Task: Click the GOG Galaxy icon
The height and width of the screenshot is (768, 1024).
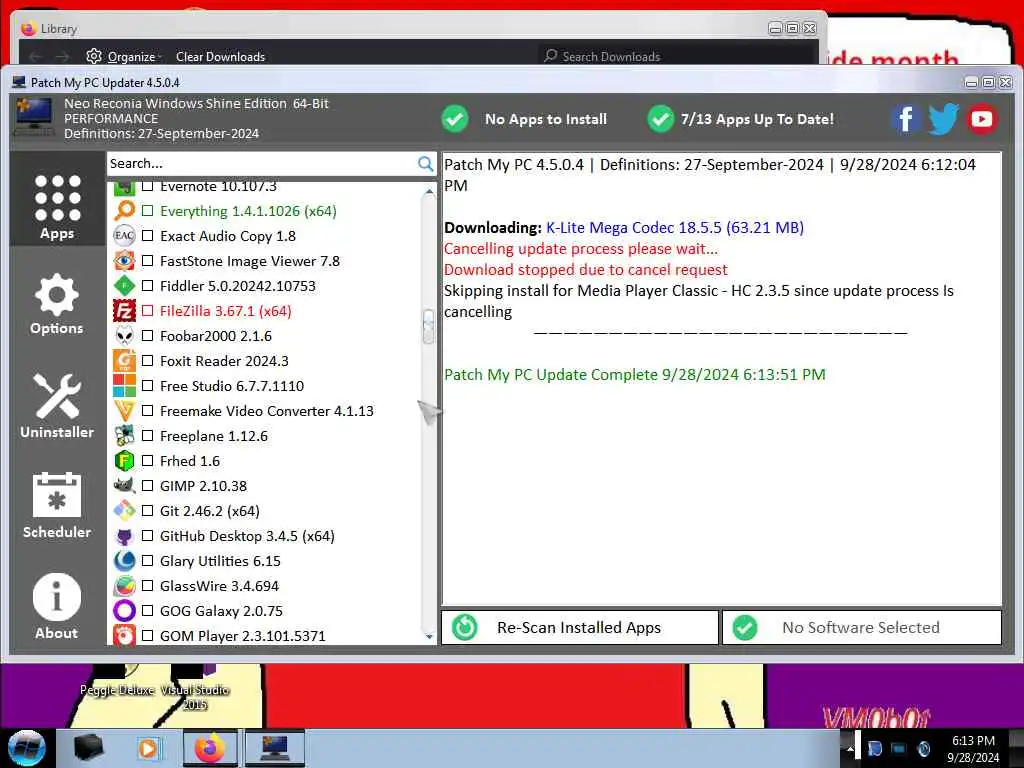Action: tap(124, 611)
